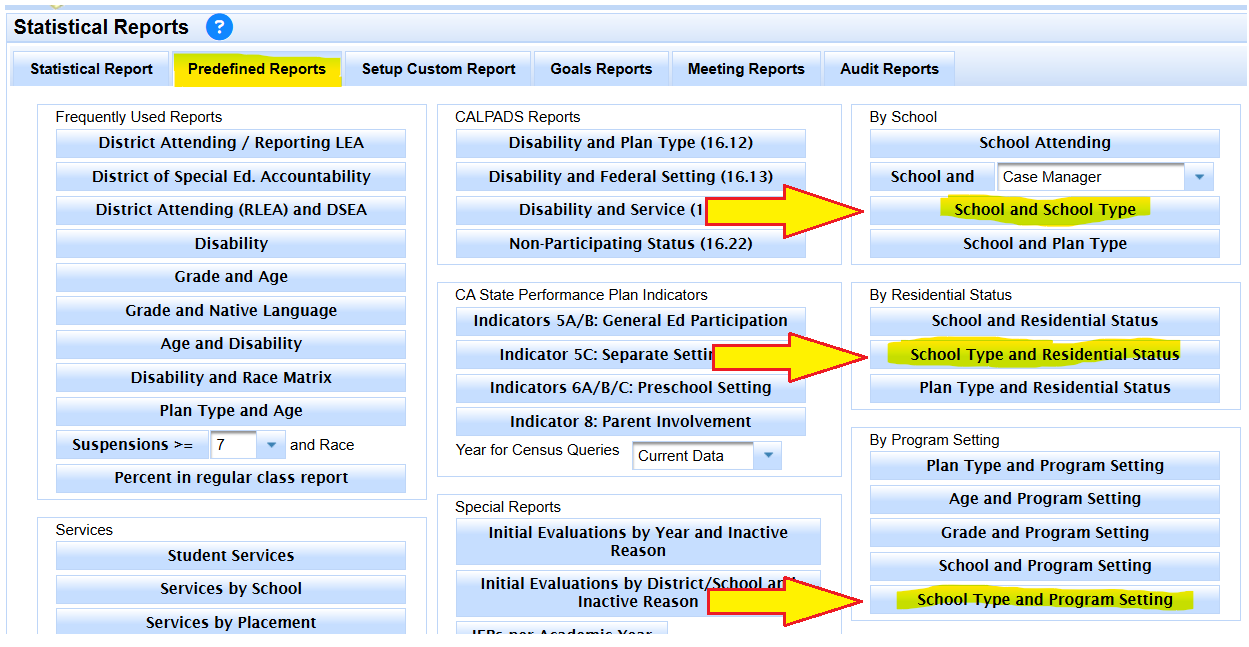Run the School and School Type report
This screenshot has width=1249, height=647.
tap(1044, 210)
